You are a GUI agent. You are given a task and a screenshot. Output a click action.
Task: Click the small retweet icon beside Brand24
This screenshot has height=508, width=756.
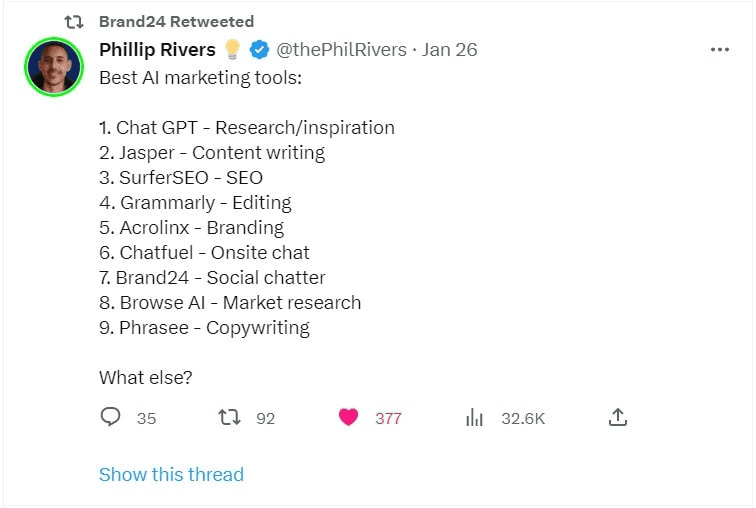point(74,22)
